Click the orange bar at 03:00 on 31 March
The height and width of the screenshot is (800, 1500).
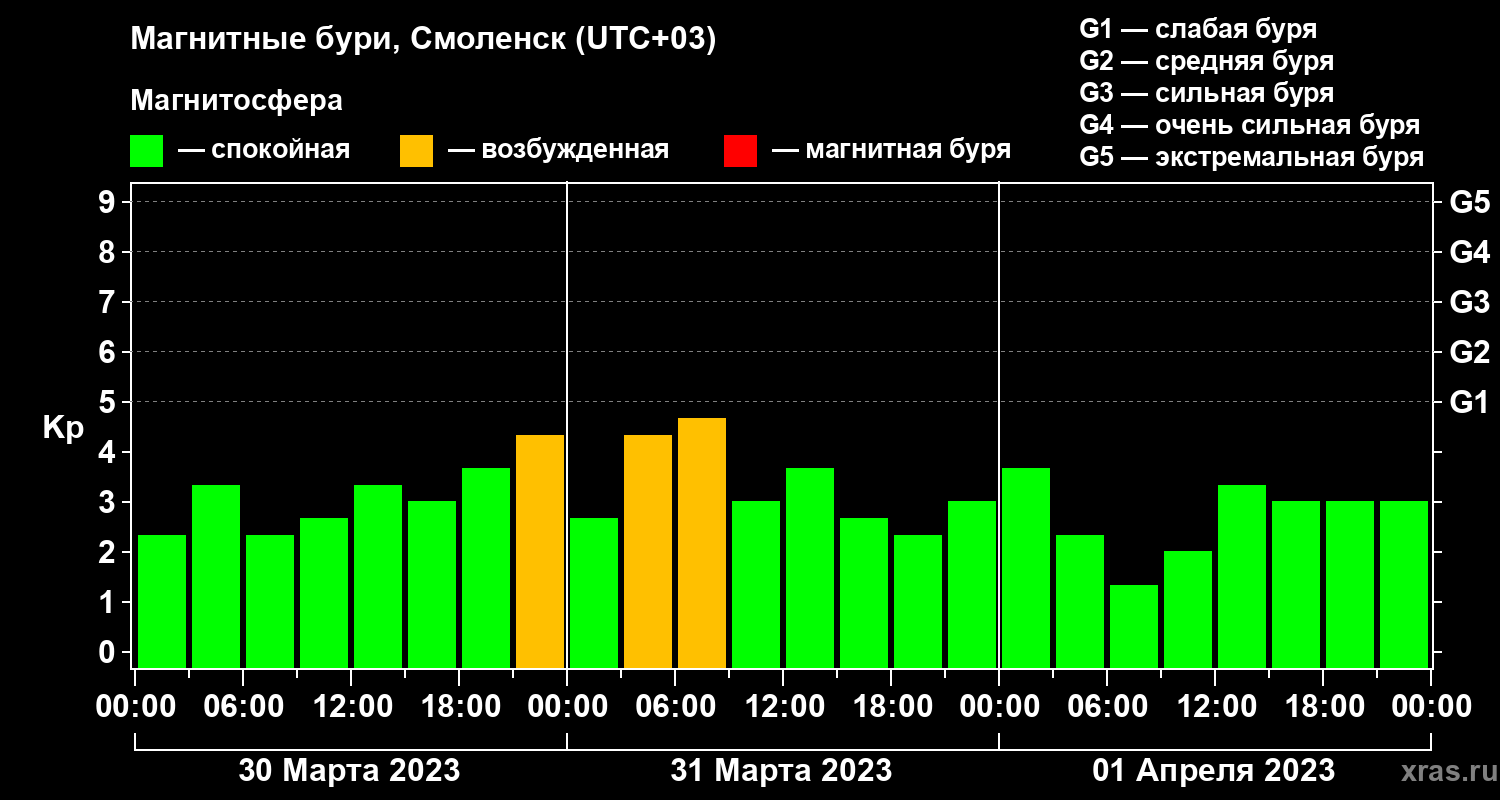(648, 552)
